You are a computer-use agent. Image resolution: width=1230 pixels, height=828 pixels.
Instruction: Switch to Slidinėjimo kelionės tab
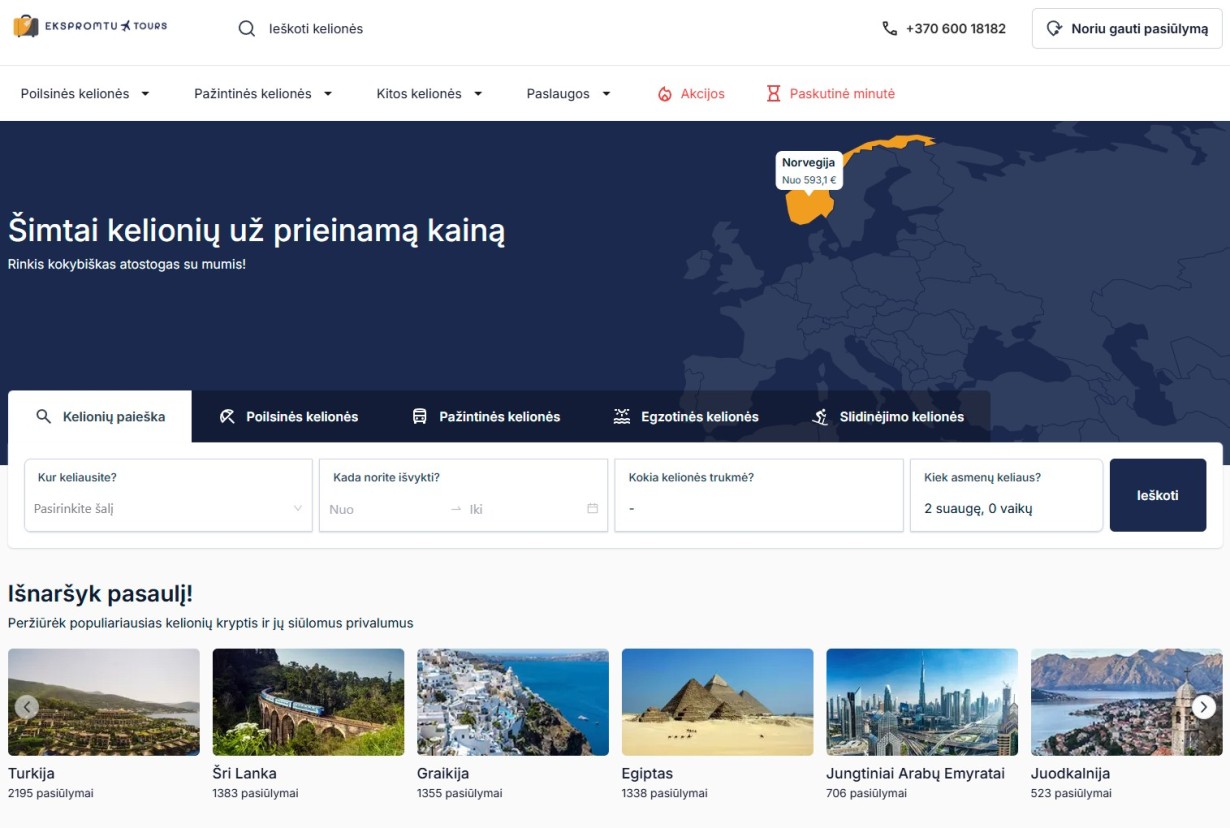pyautogui.click(x=888, y=417)
